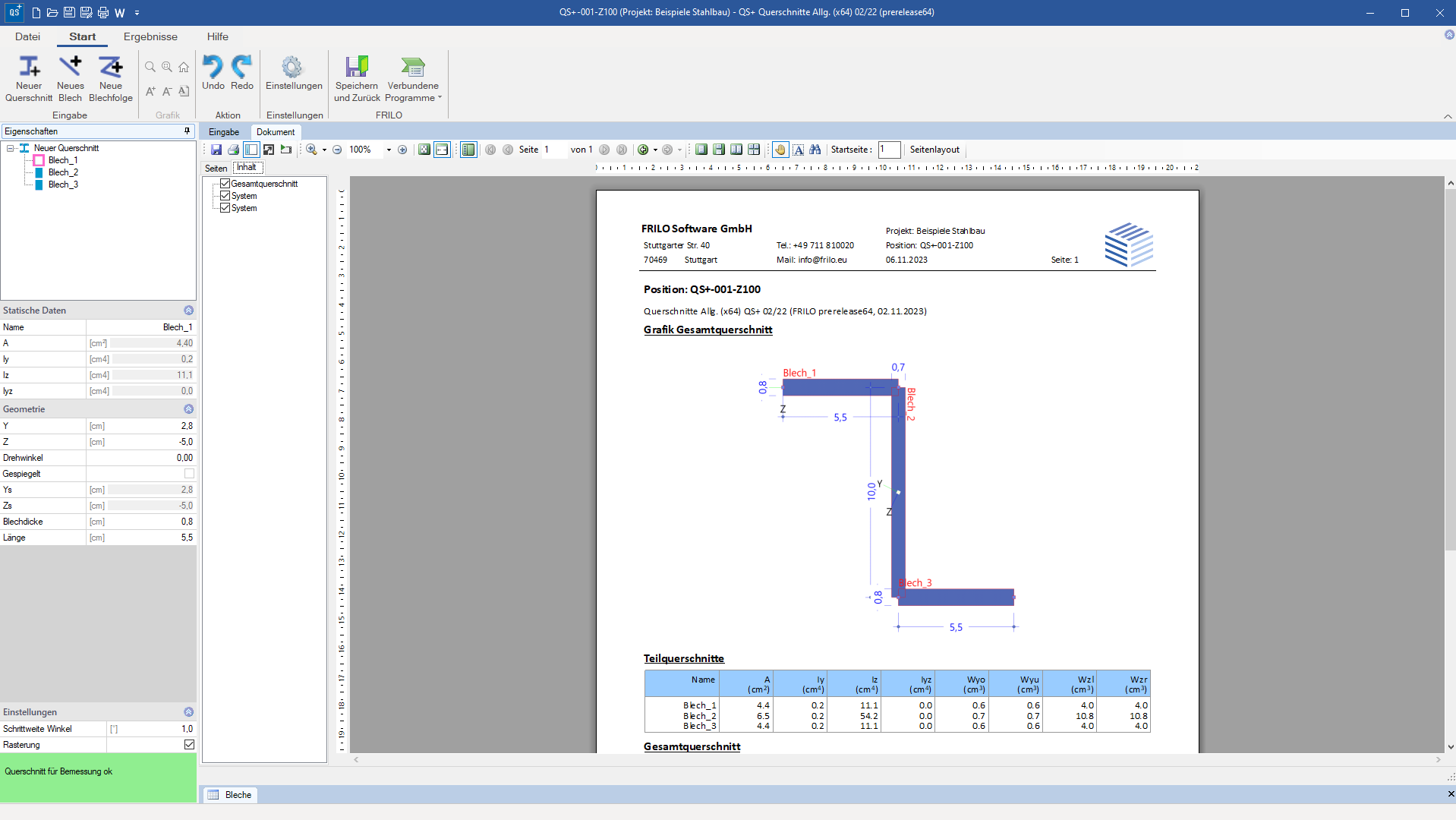Click the new file icon in title bar

36,13
